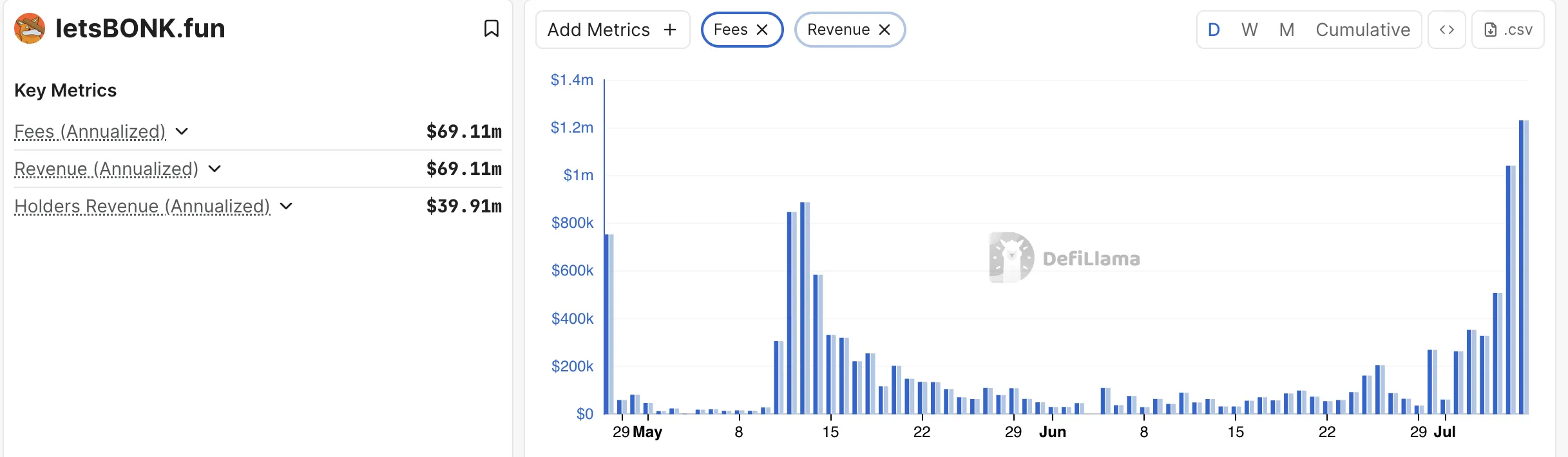The height and width of the screenshot is (457, 1568).
Task: Switch to the monthly M interval
Action: pyautogui.click(x=1286, y=30)
